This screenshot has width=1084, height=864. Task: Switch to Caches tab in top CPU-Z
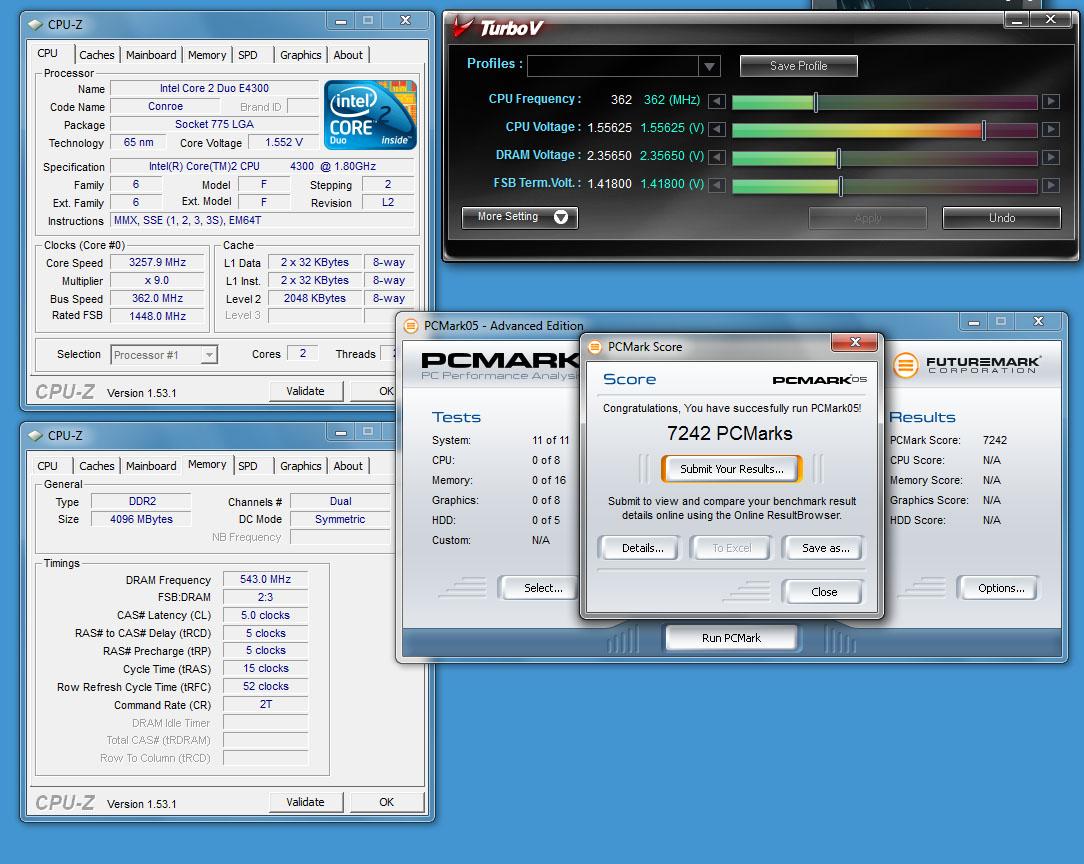tap(97, 55)
